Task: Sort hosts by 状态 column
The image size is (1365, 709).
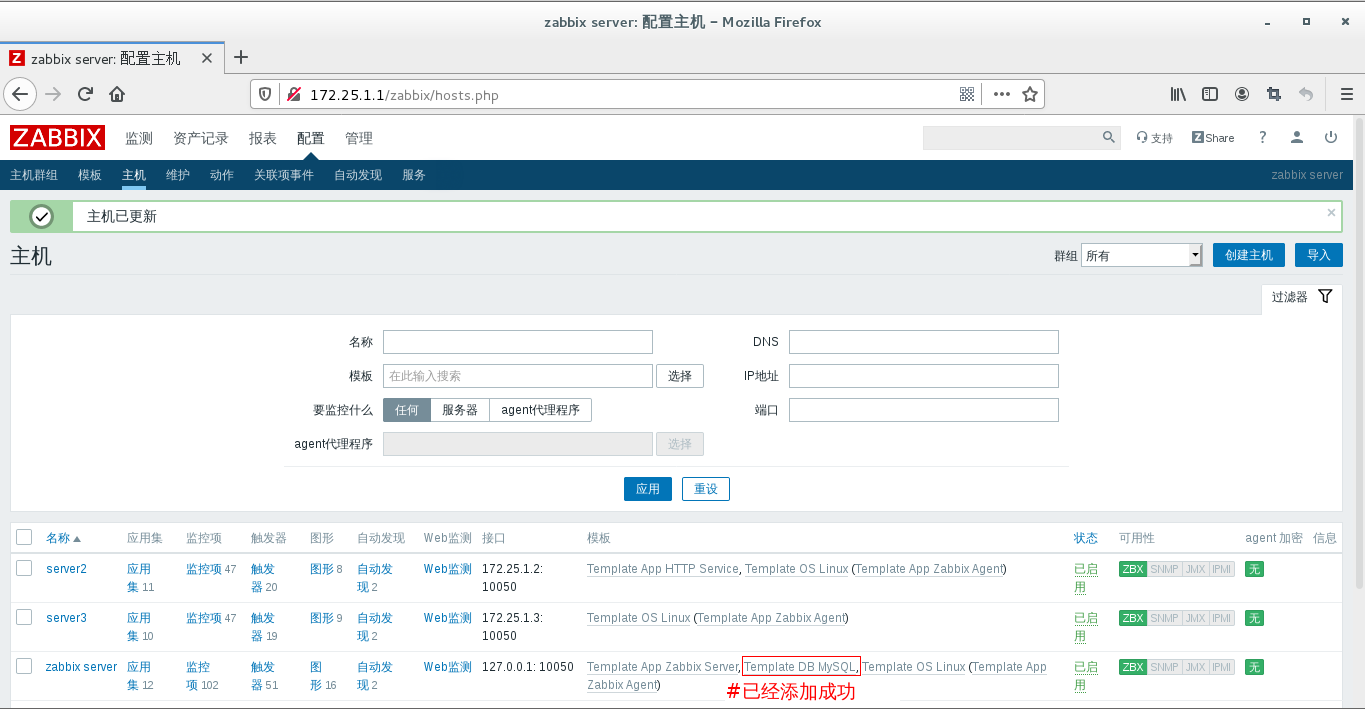Action: pyautogui.click(x=1086, y=538)
